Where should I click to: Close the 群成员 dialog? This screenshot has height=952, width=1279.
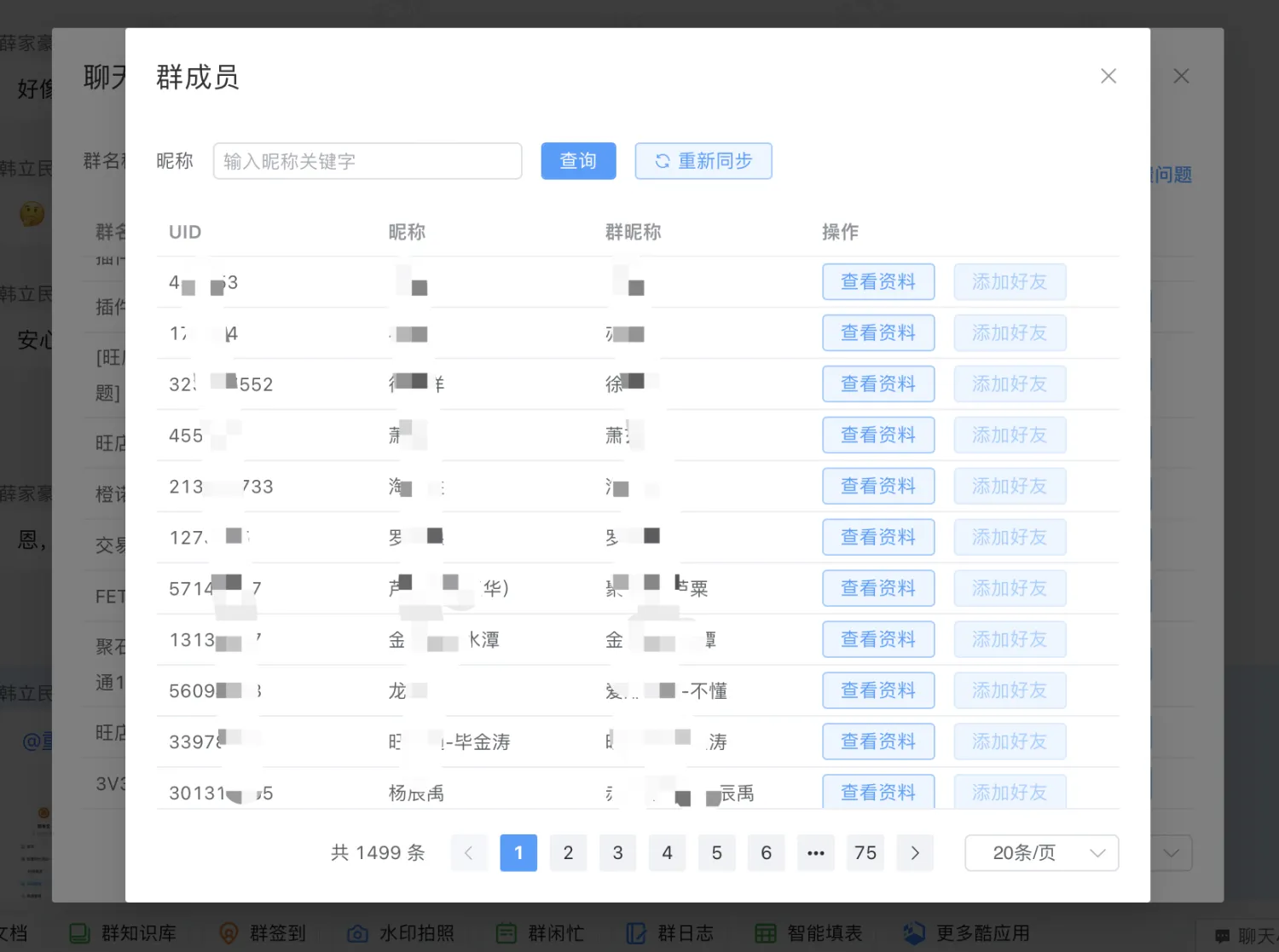pos(1108,76)
